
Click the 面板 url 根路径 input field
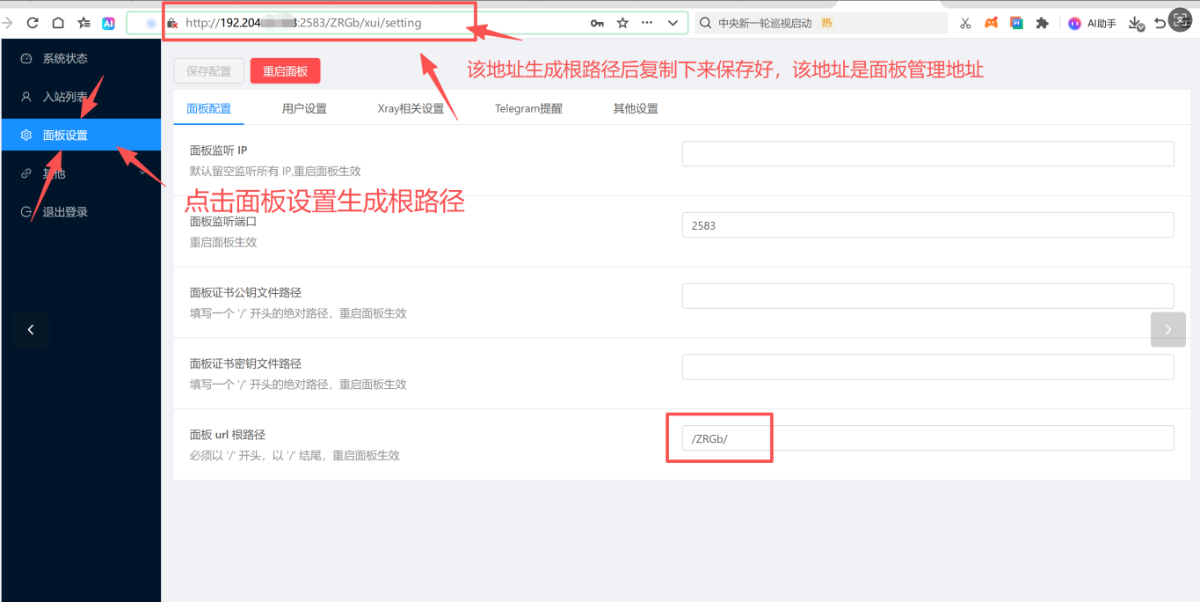click(927, 438)
